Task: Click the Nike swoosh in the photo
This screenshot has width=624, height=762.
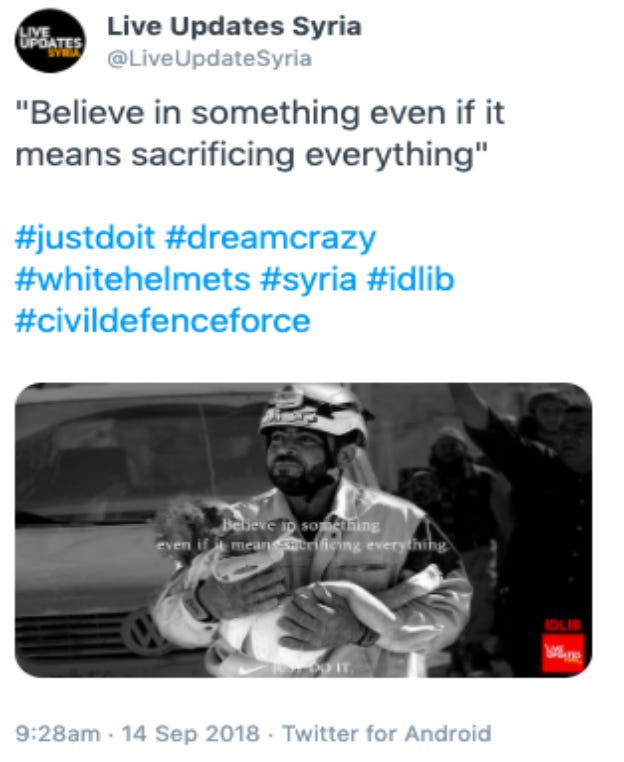Action: tap(254, 669)
